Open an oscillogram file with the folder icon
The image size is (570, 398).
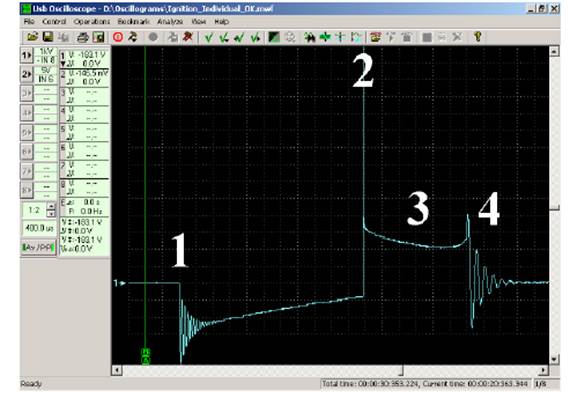point(32,37)
